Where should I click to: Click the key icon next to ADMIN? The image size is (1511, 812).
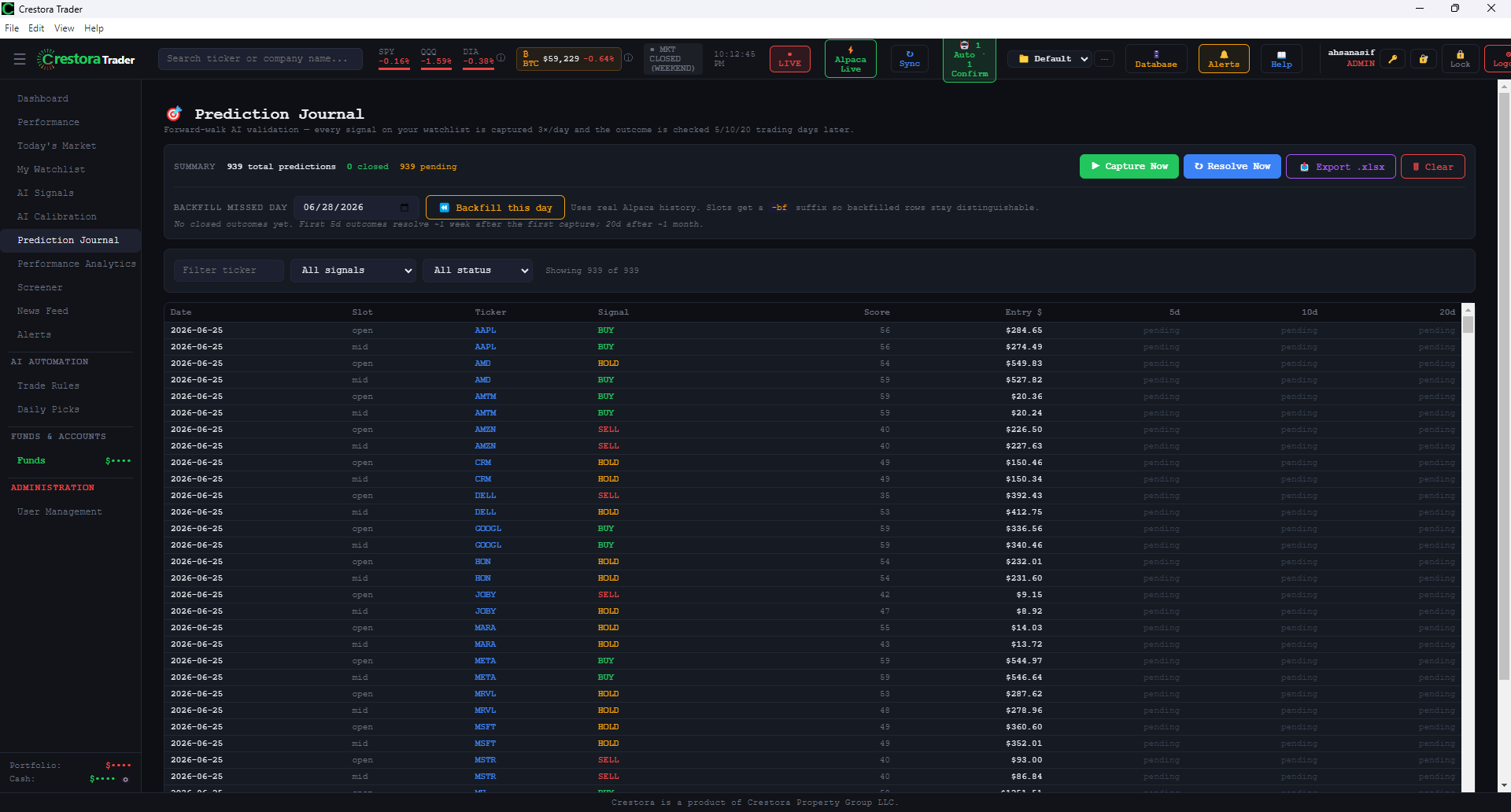click(x=1393, y=59)
